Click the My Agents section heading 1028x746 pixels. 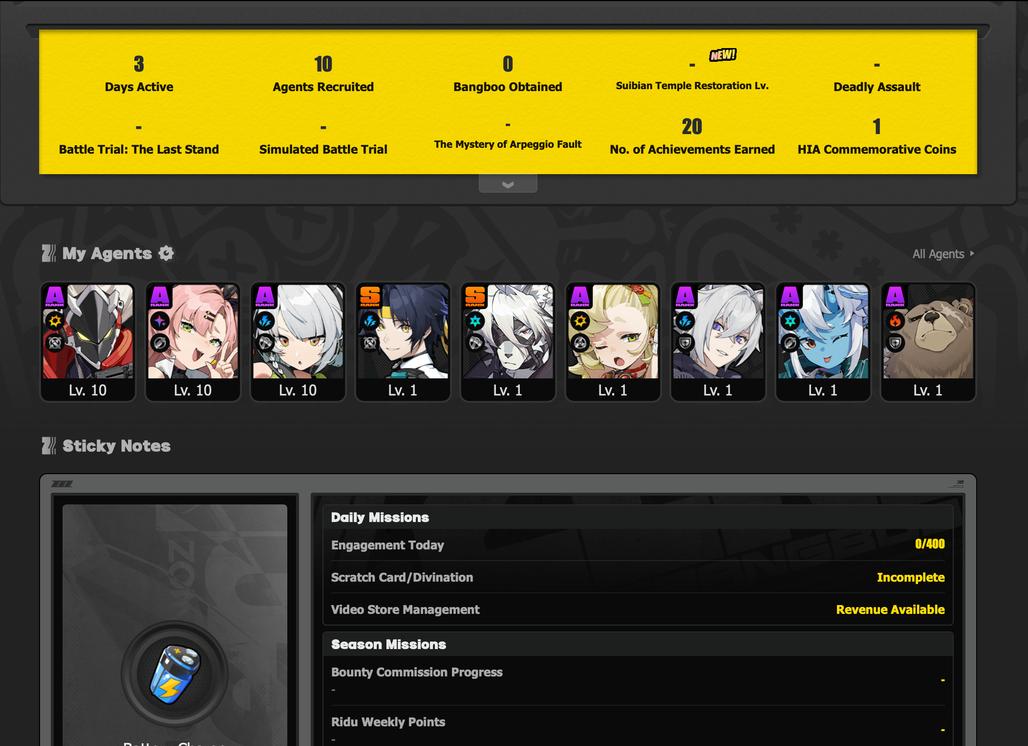[x=107, y=253]
